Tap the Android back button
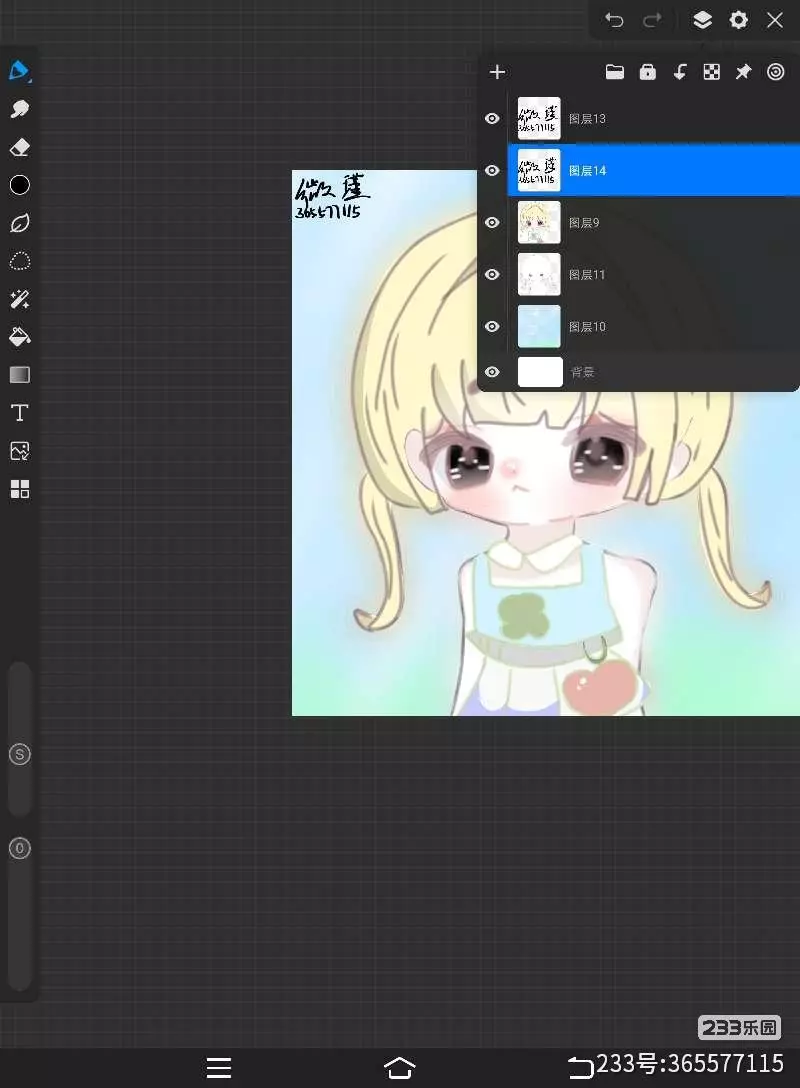The height and width of the screenshot is (1088, 800). [x=580, y=1068]
